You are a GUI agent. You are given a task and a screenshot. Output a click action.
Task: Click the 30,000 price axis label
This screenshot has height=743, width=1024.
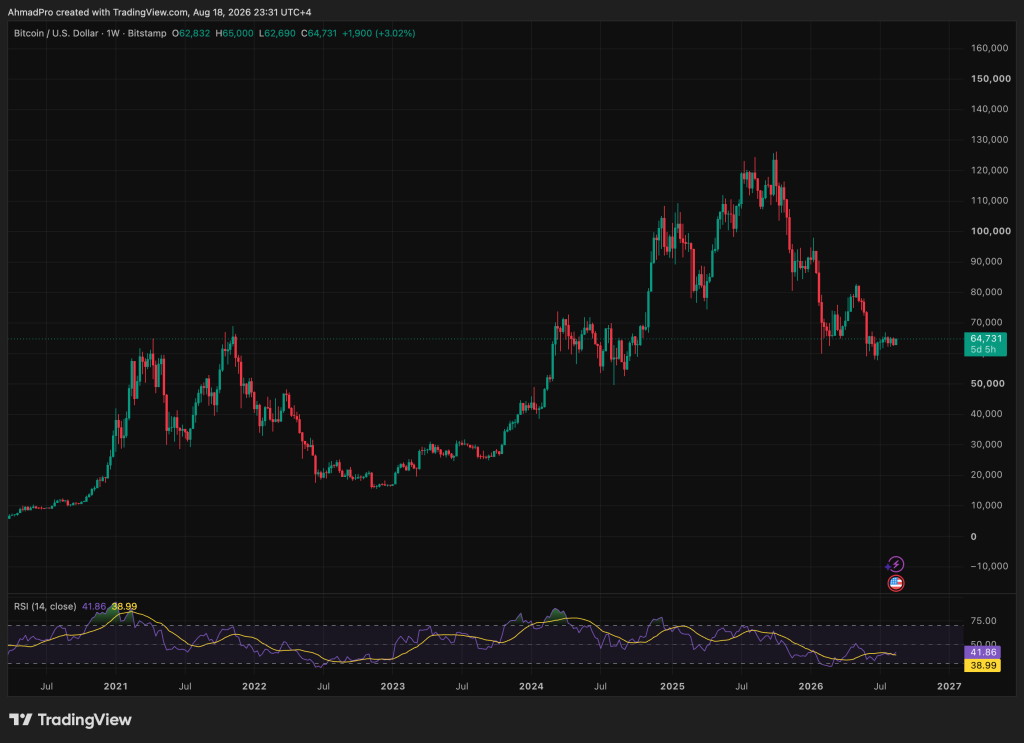pyautogui.click(x=986, y=445)
